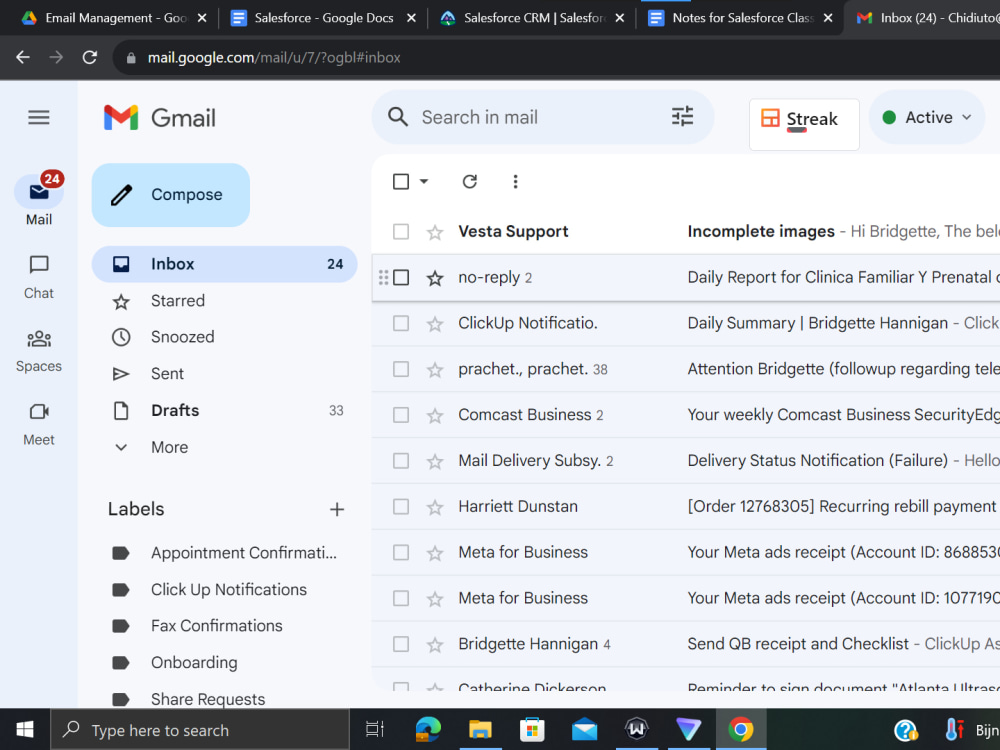
Task: Star the Vesta Support email
Action: (435, 232)
